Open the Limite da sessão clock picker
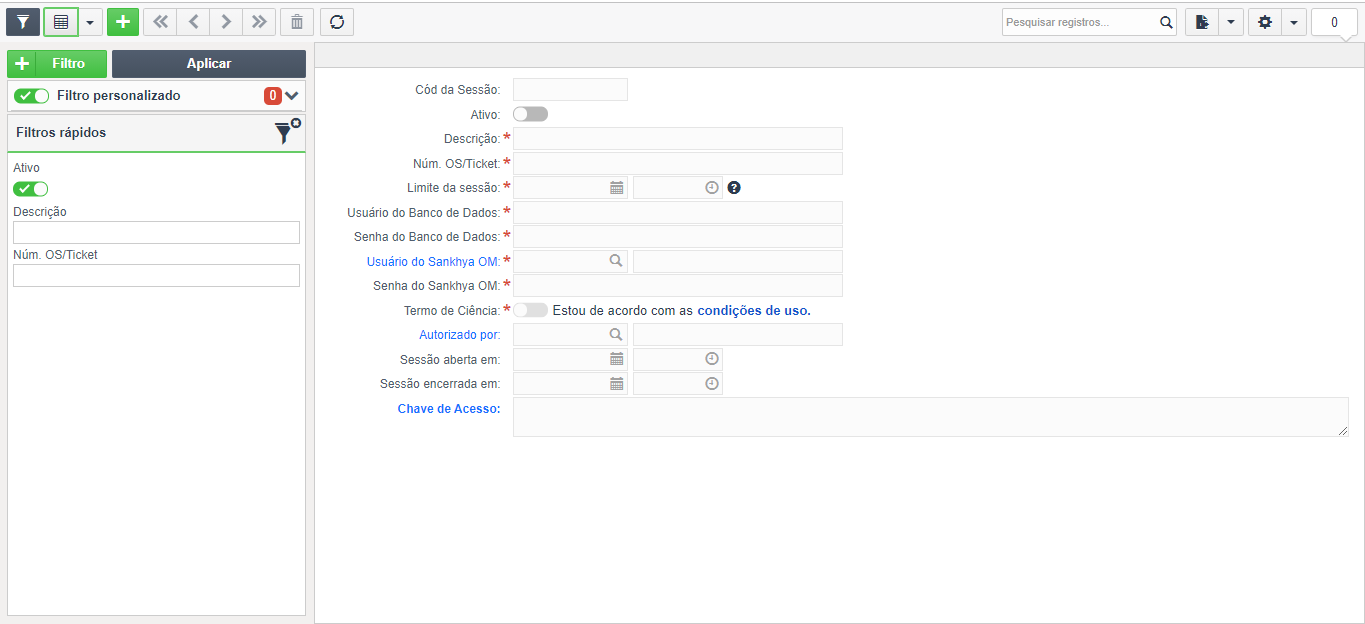Image resolution: width=1365 pixels, height=624 pixels. [712, 187]
